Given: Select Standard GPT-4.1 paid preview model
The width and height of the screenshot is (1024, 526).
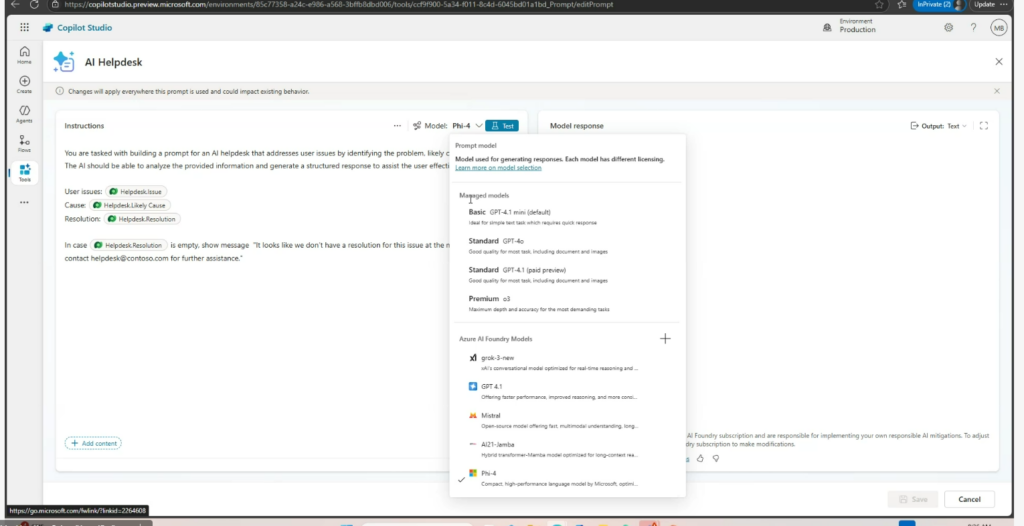Looking at the screenshot, I should 567,274.
